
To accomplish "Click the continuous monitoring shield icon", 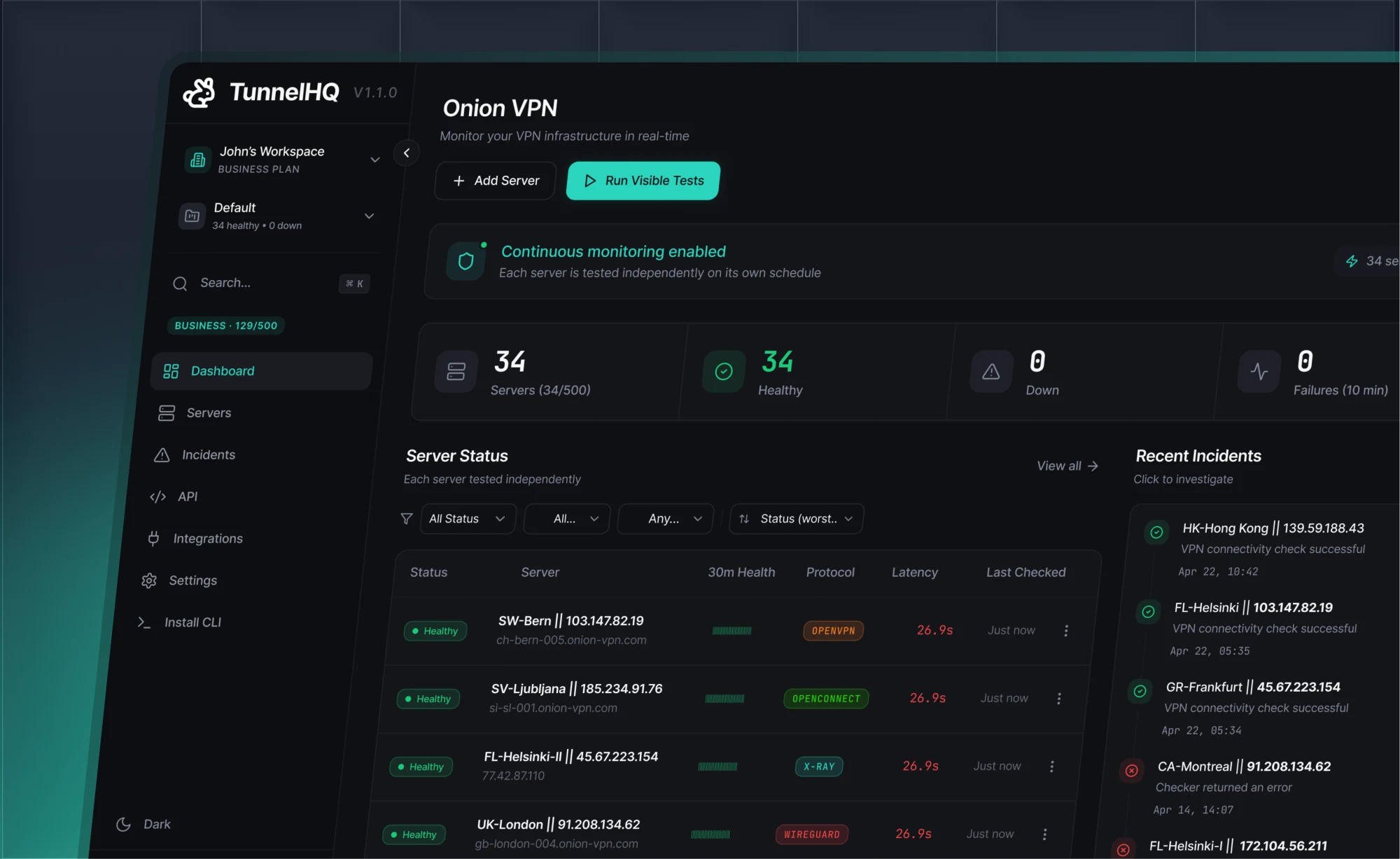I will pyautogui.click(x=465, y=261).
